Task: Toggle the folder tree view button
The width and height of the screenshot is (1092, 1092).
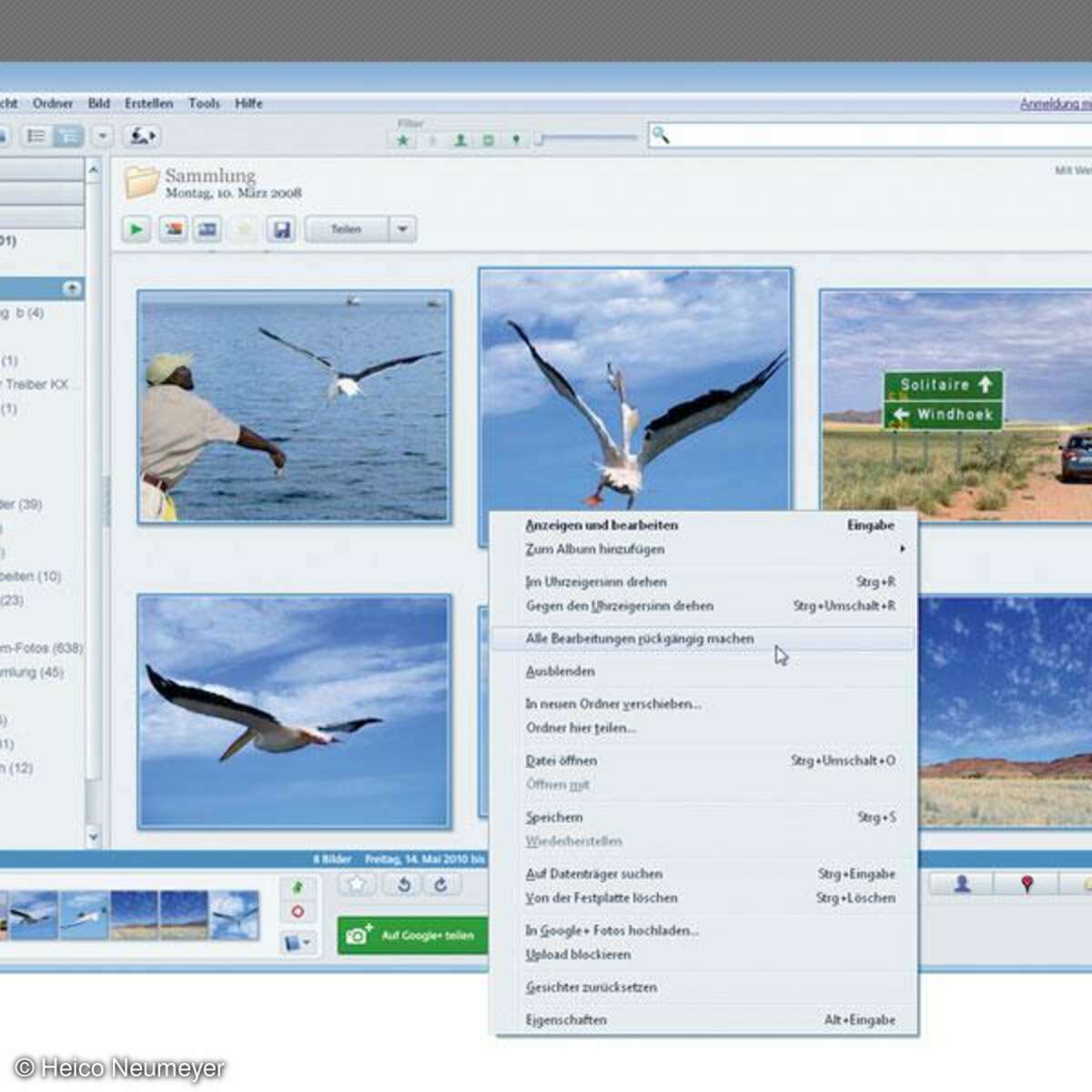Action: (67, 136)
